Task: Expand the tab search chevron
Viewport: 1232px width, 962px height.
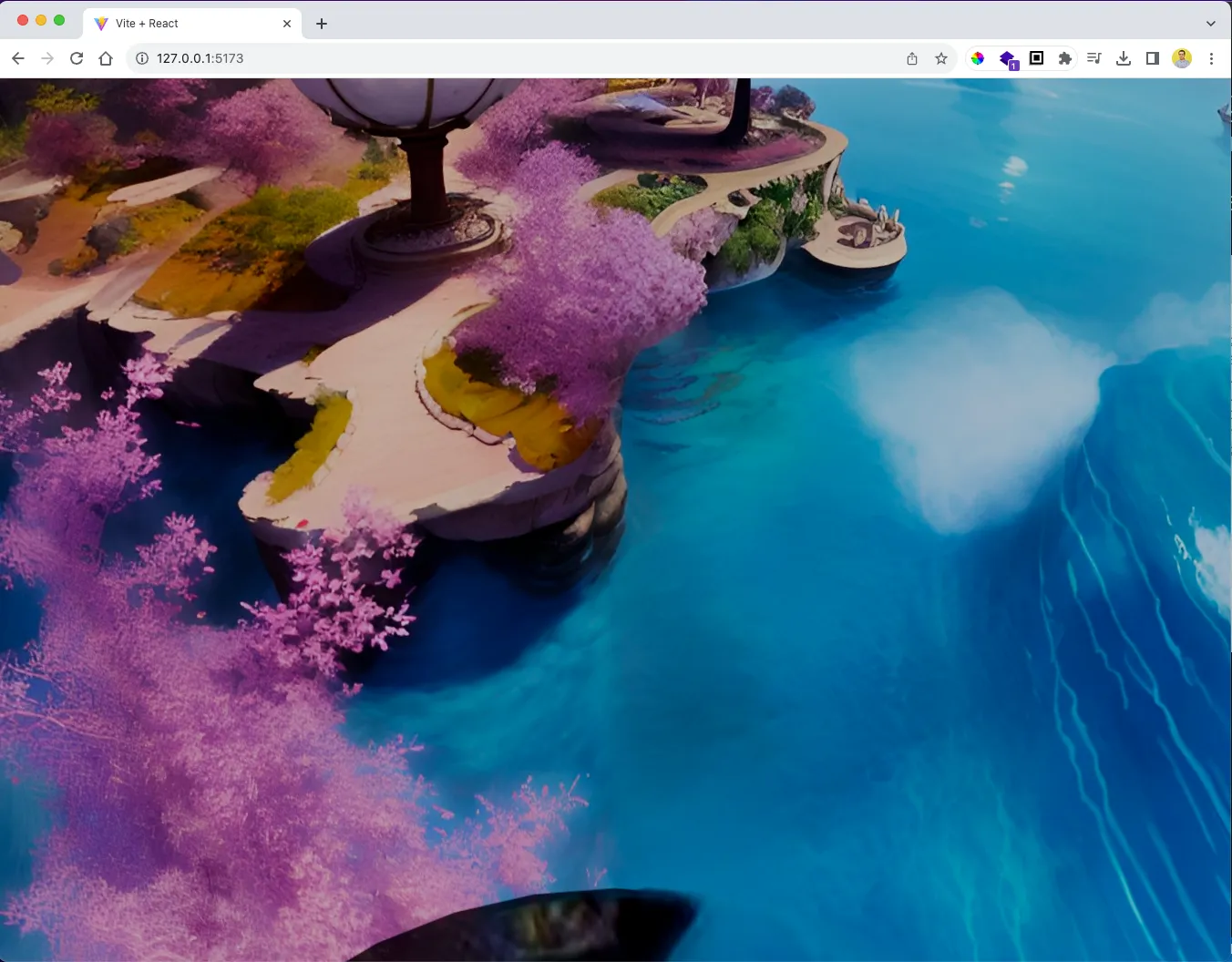Action: [x=1211, y=24]
